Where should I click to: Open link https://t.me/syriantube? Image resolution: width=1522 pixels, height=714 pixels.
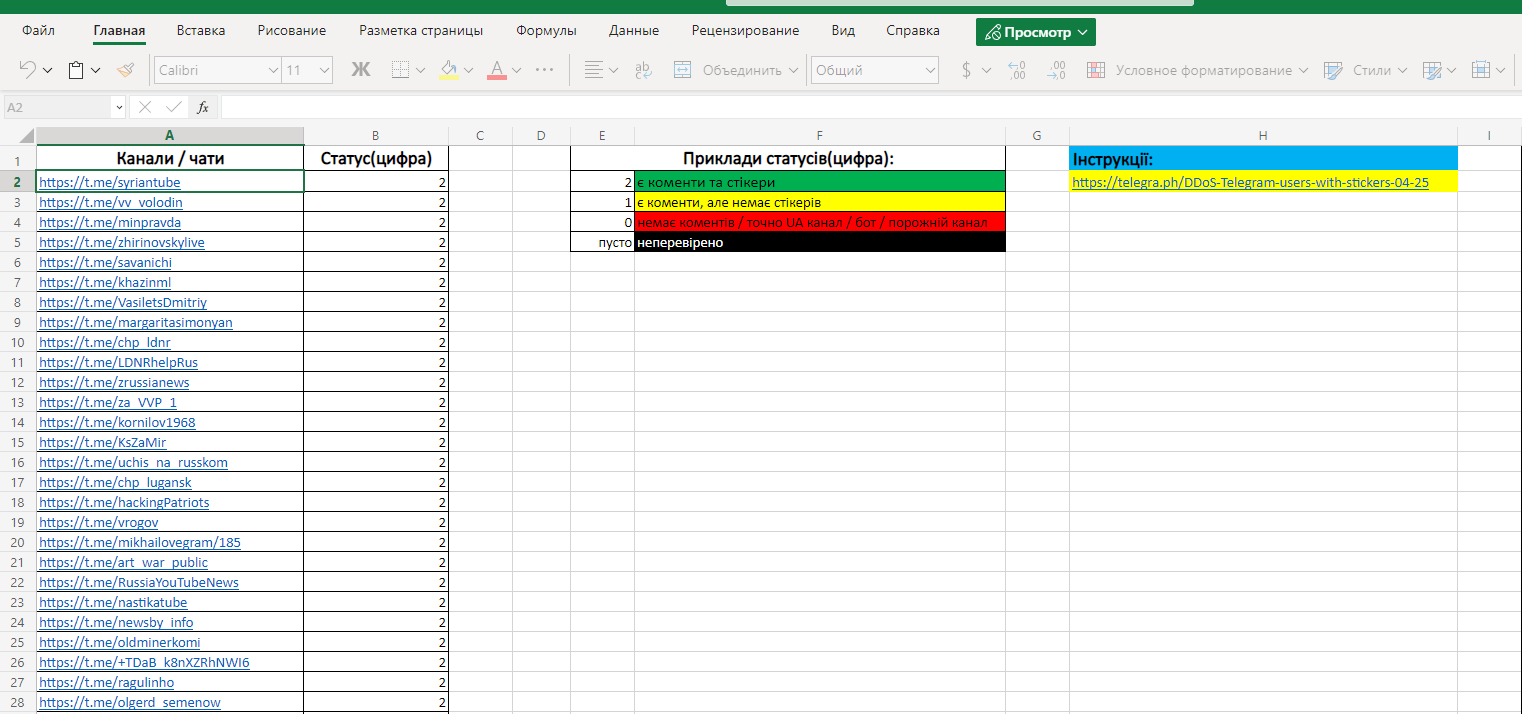tap(110, 182)
